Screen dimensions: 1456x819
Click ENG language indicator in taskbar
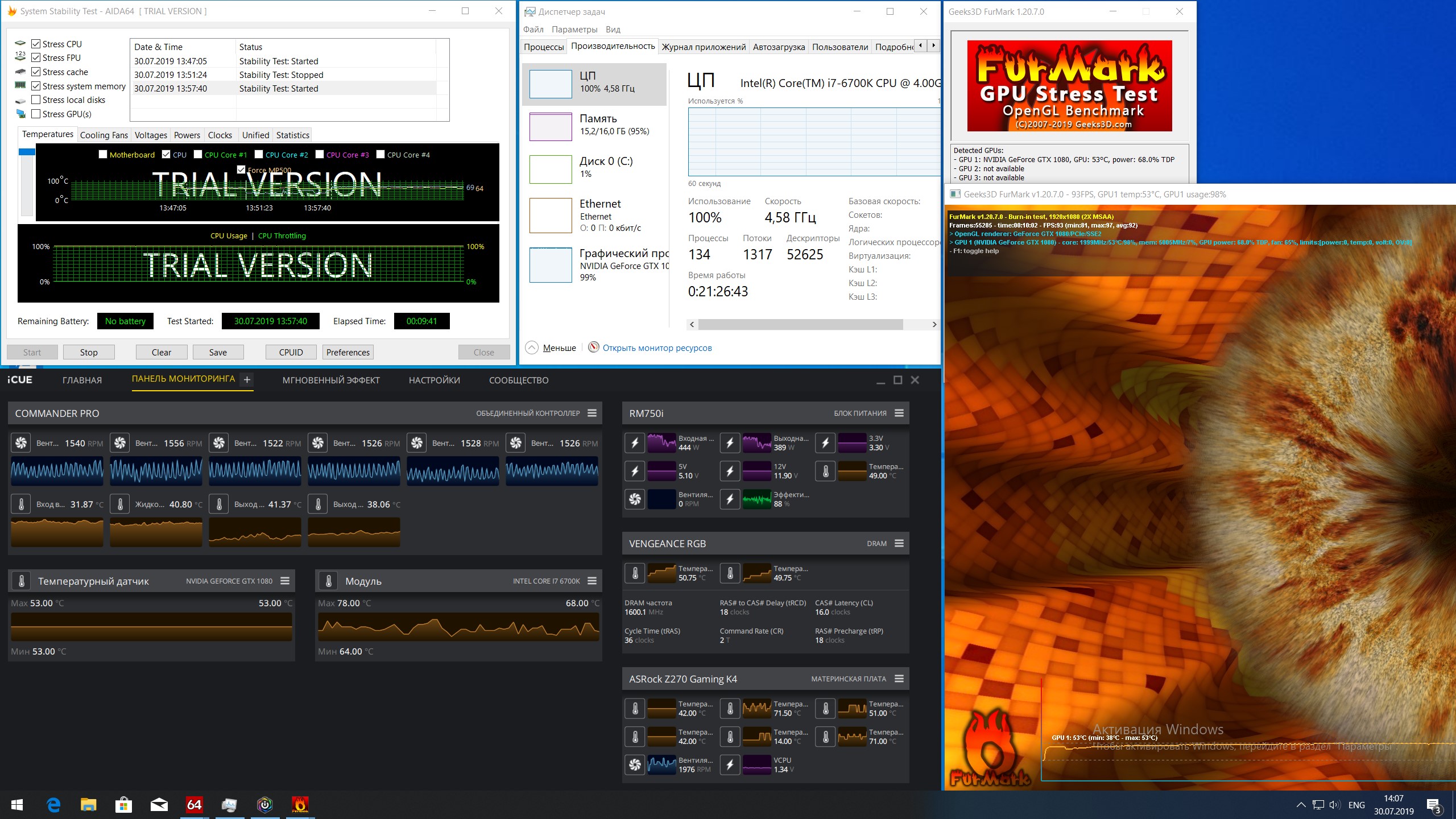click(1356, 805)
